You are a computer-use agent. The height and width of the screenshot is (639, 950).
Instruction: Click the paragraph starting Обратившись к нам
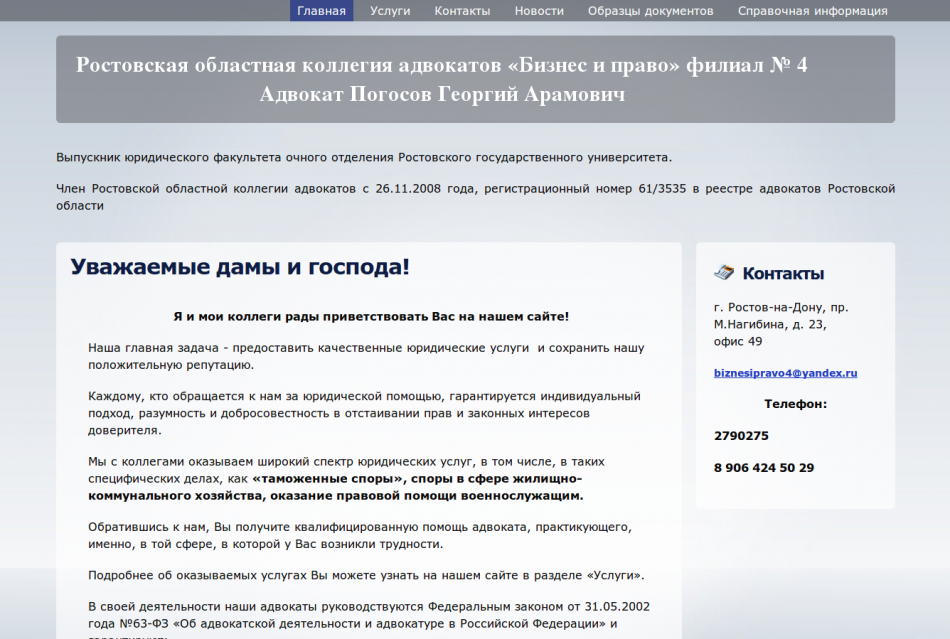pos(360,535)
